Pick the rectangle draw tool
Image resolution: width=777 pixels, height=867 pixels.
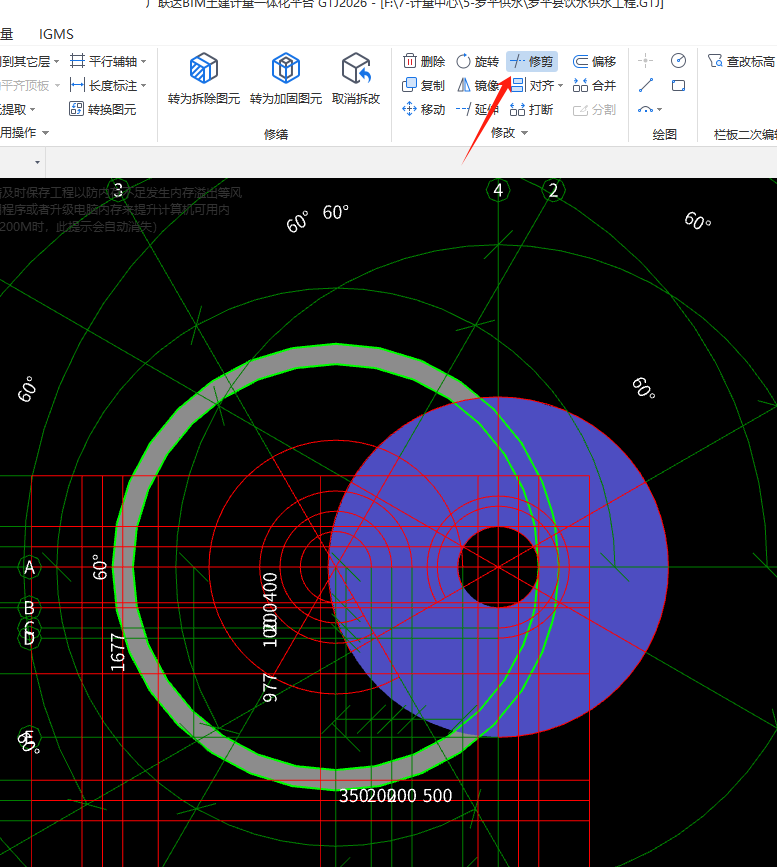[x=679, y=85]
